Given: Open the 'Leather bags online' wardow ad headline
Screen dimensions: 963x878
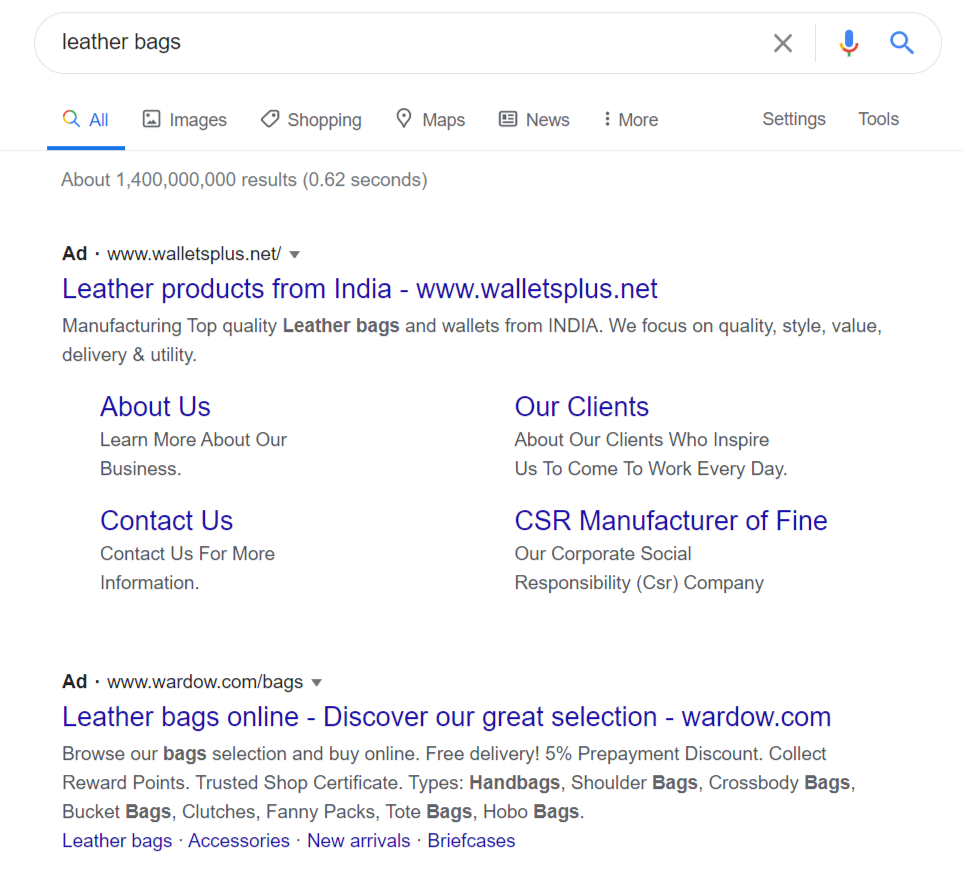Looking at the screenshot, I should (x=446, y=717).
